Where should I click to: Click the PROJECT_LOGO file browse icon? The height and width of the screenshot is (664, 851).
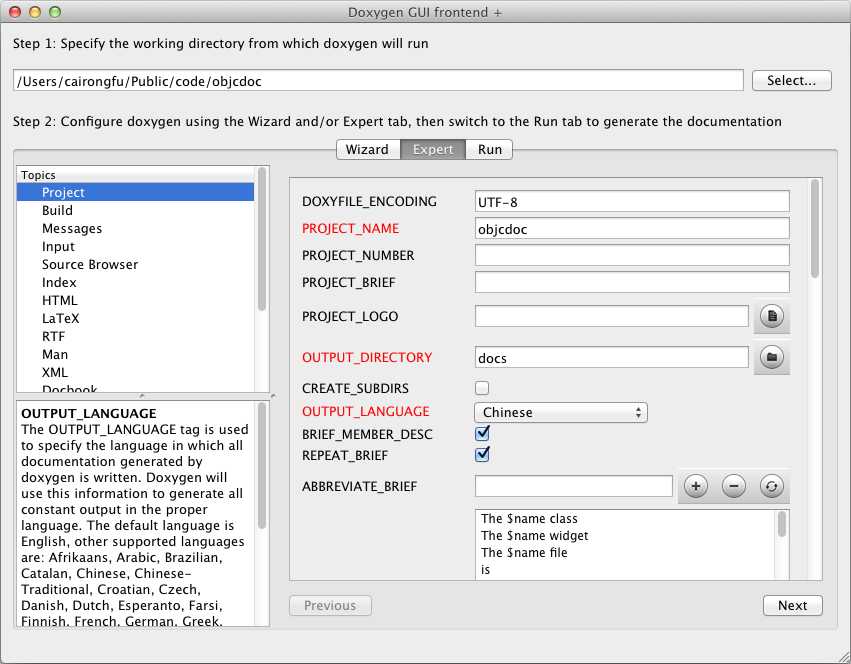coord(771,316)
